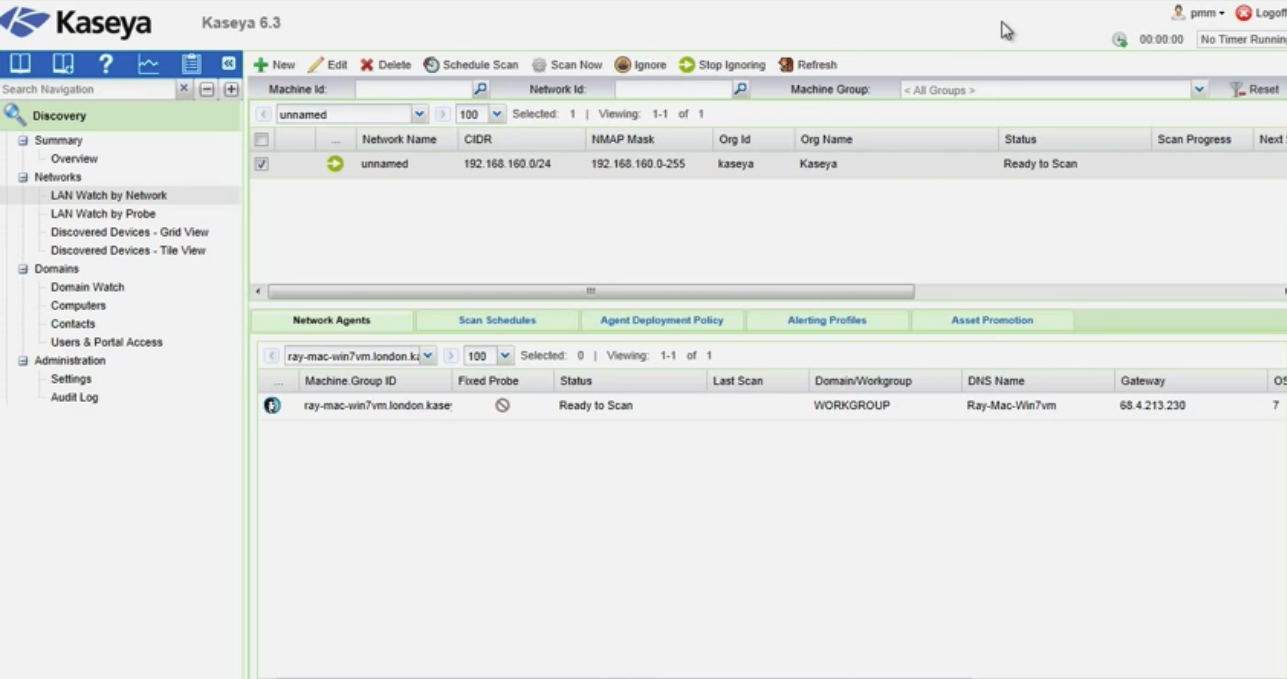The image size is (1287, 679).
Task: Click the Scan Now toolbar button
Action: [567, 65]
